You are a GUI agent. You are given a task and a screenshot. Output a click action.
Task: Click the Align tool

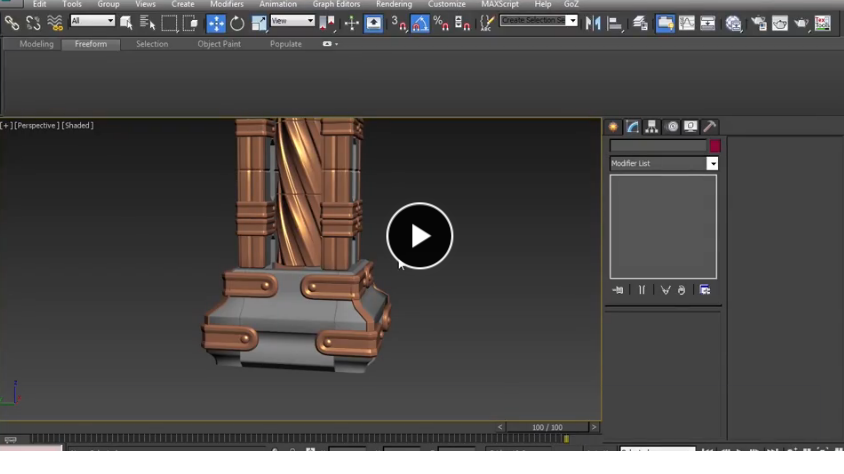[614, 23]
